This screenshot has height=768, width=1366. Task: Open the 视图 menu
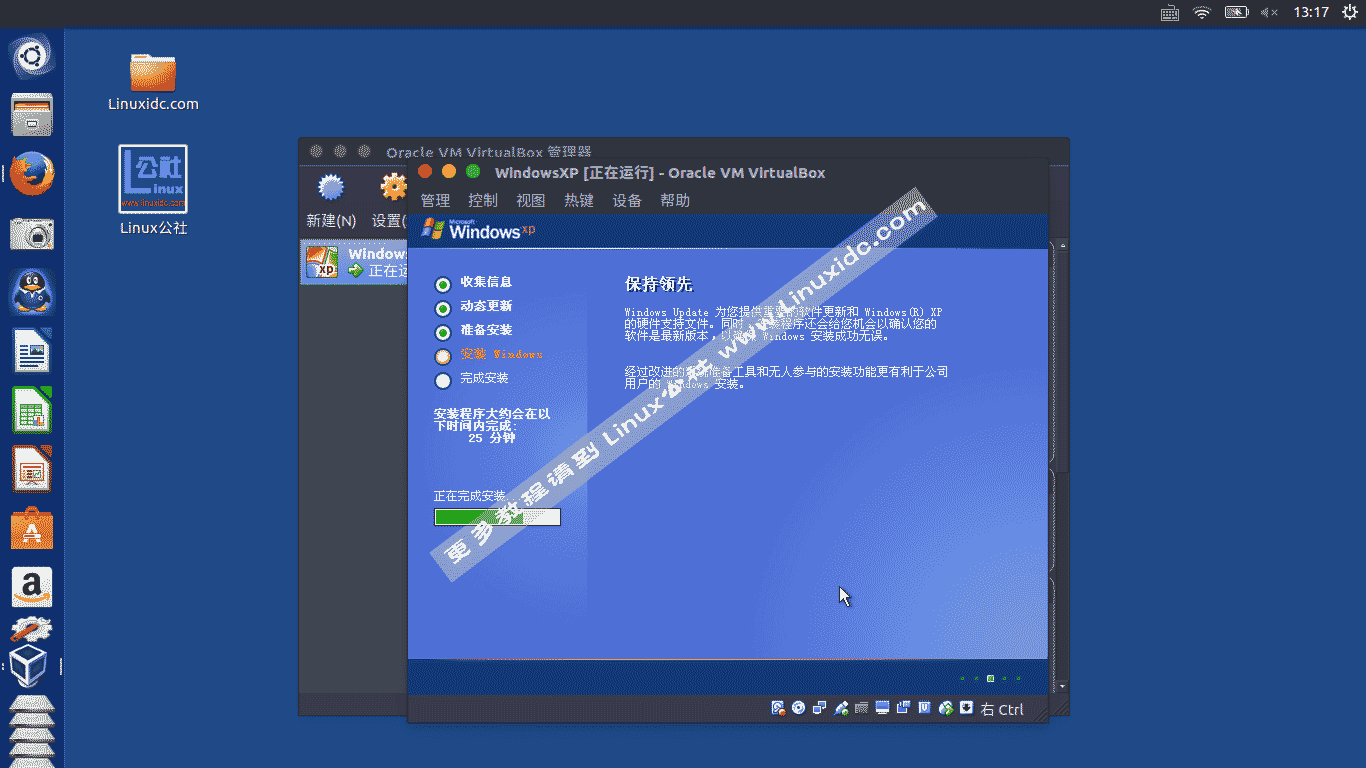click(531, 200)
